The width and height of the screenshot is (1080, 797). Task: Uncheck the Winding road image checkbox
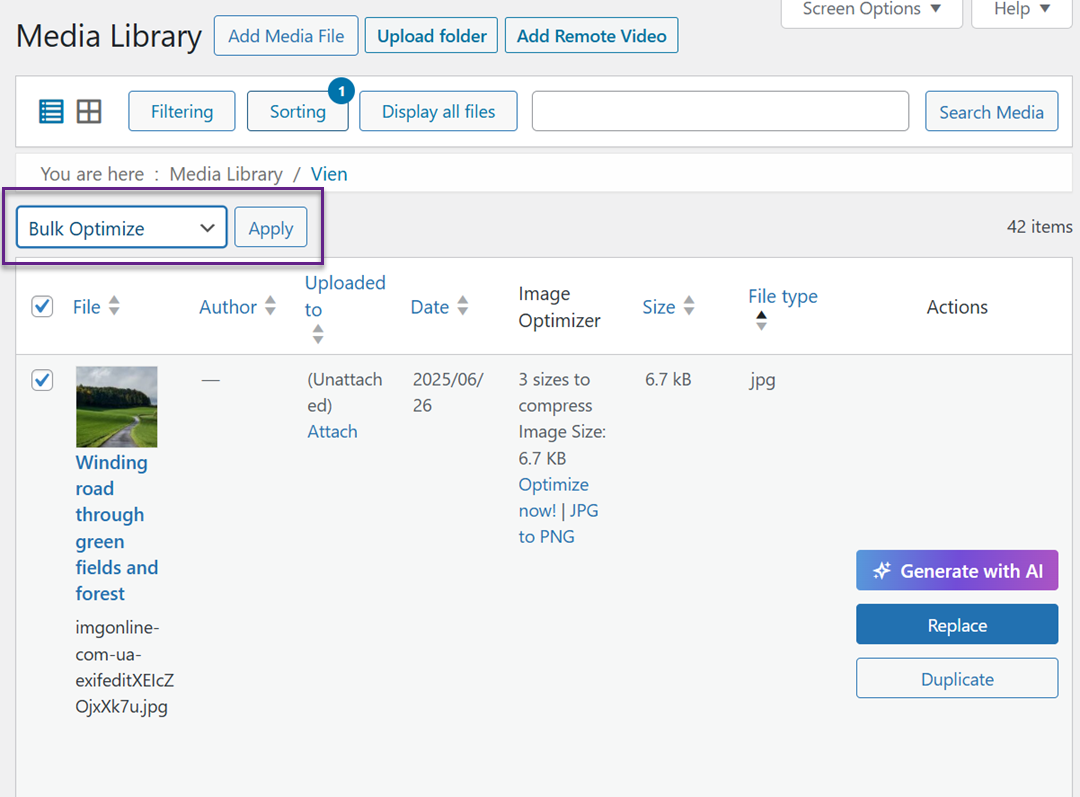[x=42, y=380]
